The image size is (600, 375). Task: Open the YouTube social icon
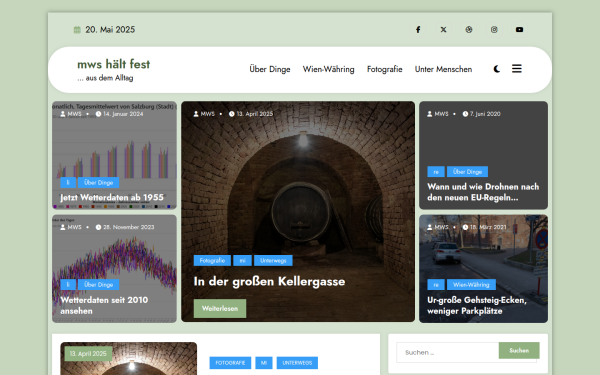tap(519, 29)
